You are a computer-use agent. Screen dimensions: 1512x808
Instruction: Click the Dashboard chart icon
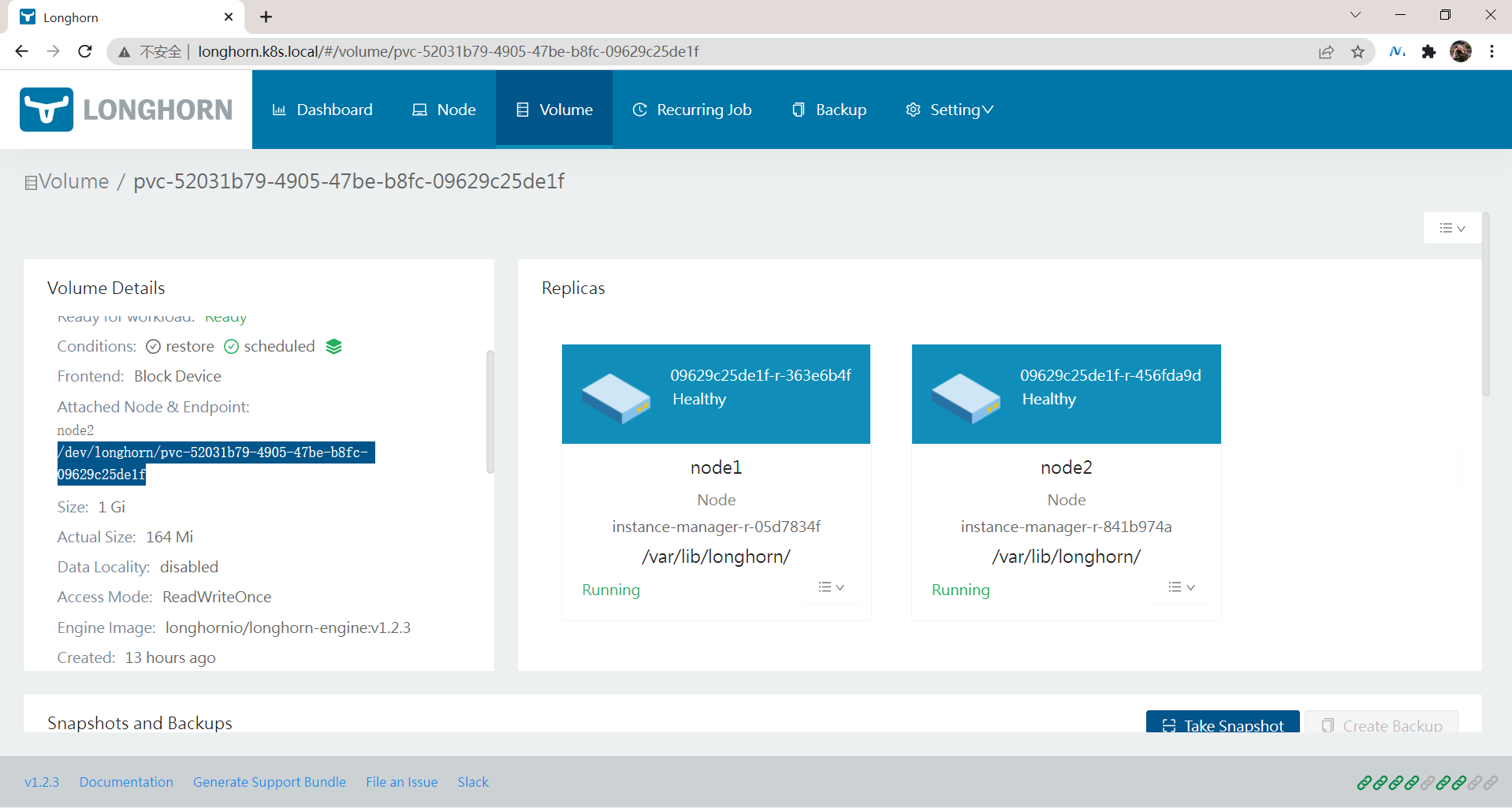pyautogui.click(x=279, y=110)
